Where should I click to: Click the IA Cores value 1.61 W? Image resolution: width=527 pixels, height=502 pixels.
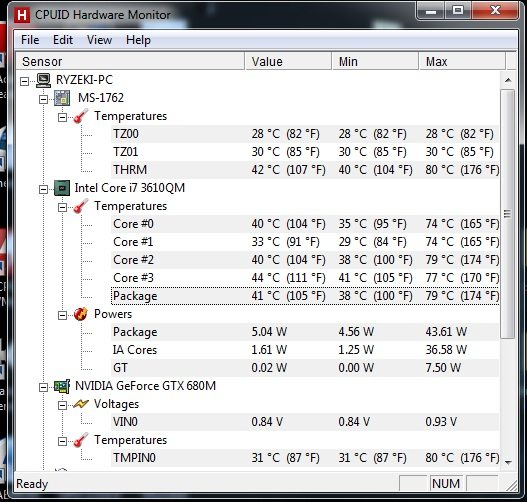pos(269,350)
